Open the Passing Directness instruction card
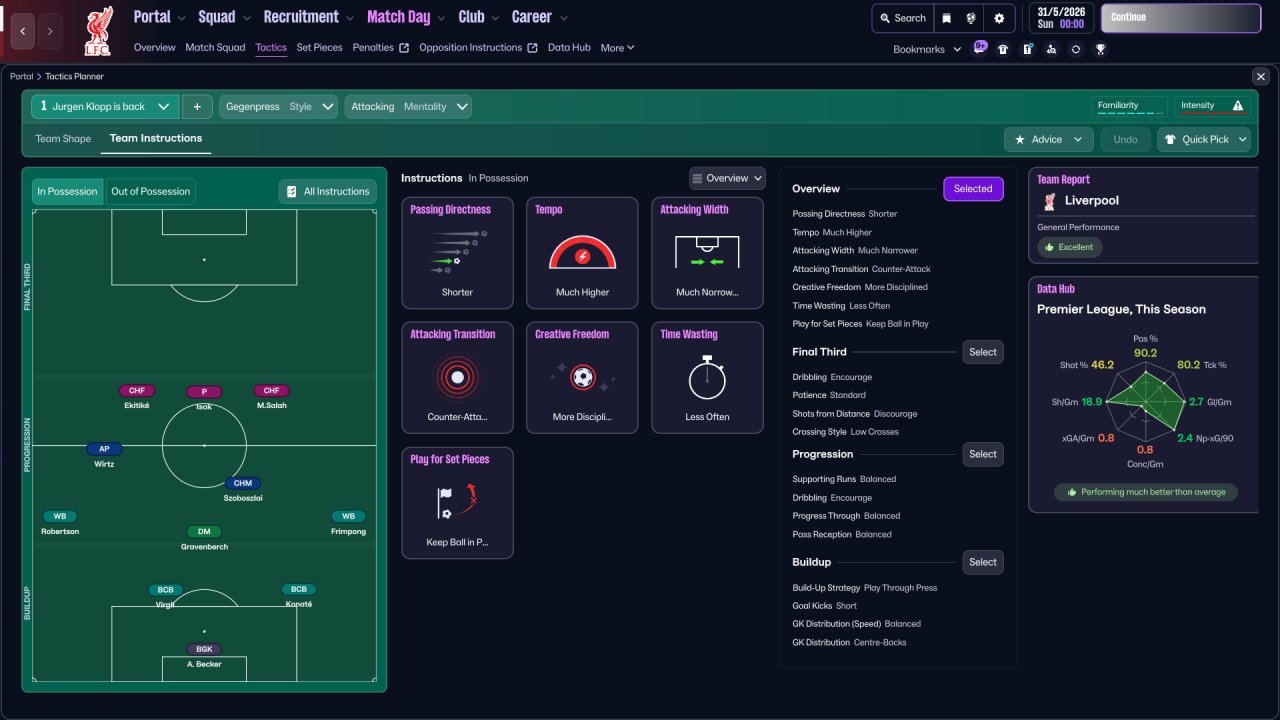 pyautogui.click(x=457, y=252)
